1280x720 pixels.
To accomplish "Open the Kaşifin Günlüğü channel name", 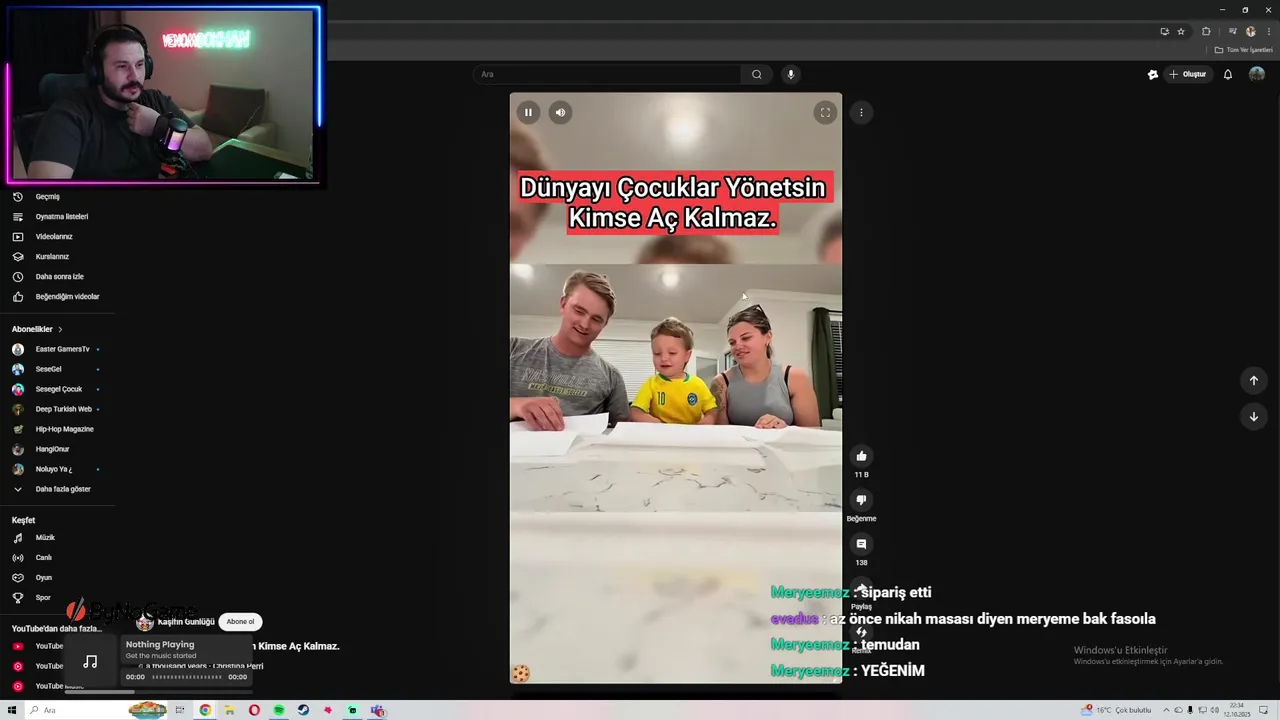I will [x=186, y=622].
